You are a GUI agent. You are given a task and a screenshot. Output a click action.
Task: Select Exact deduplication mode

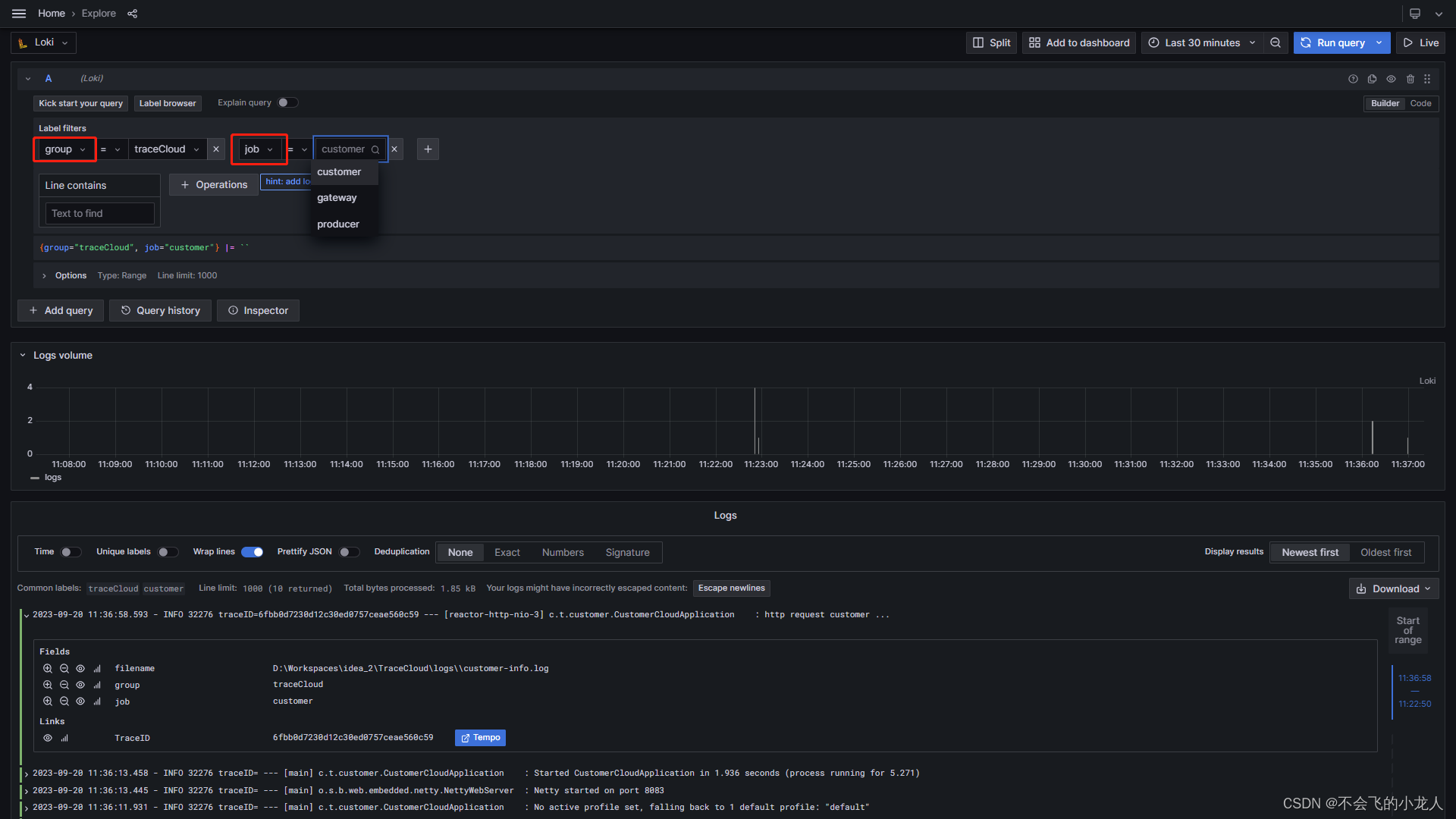[507, 552]
